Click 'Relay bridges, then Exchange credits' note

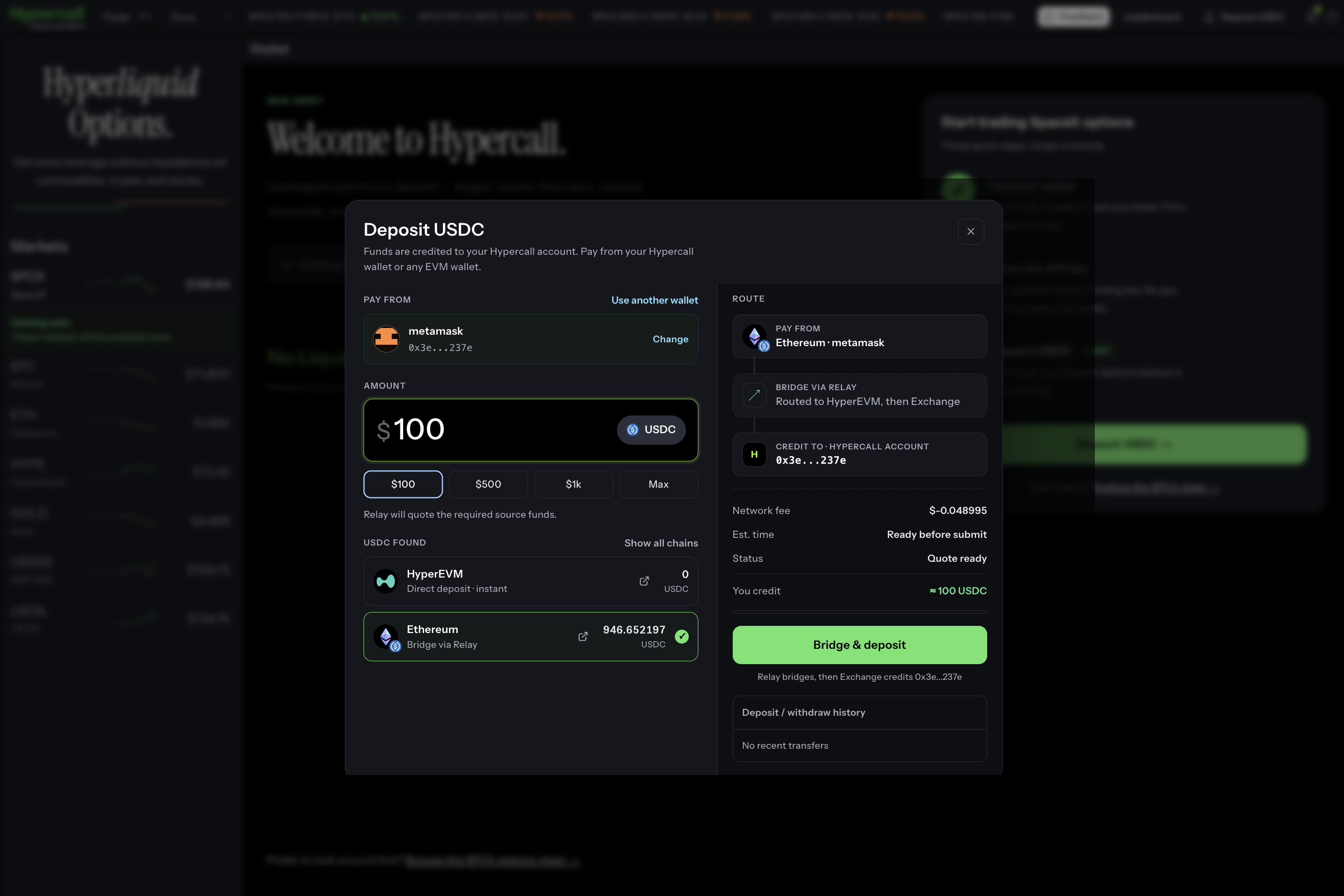point(859,677)
